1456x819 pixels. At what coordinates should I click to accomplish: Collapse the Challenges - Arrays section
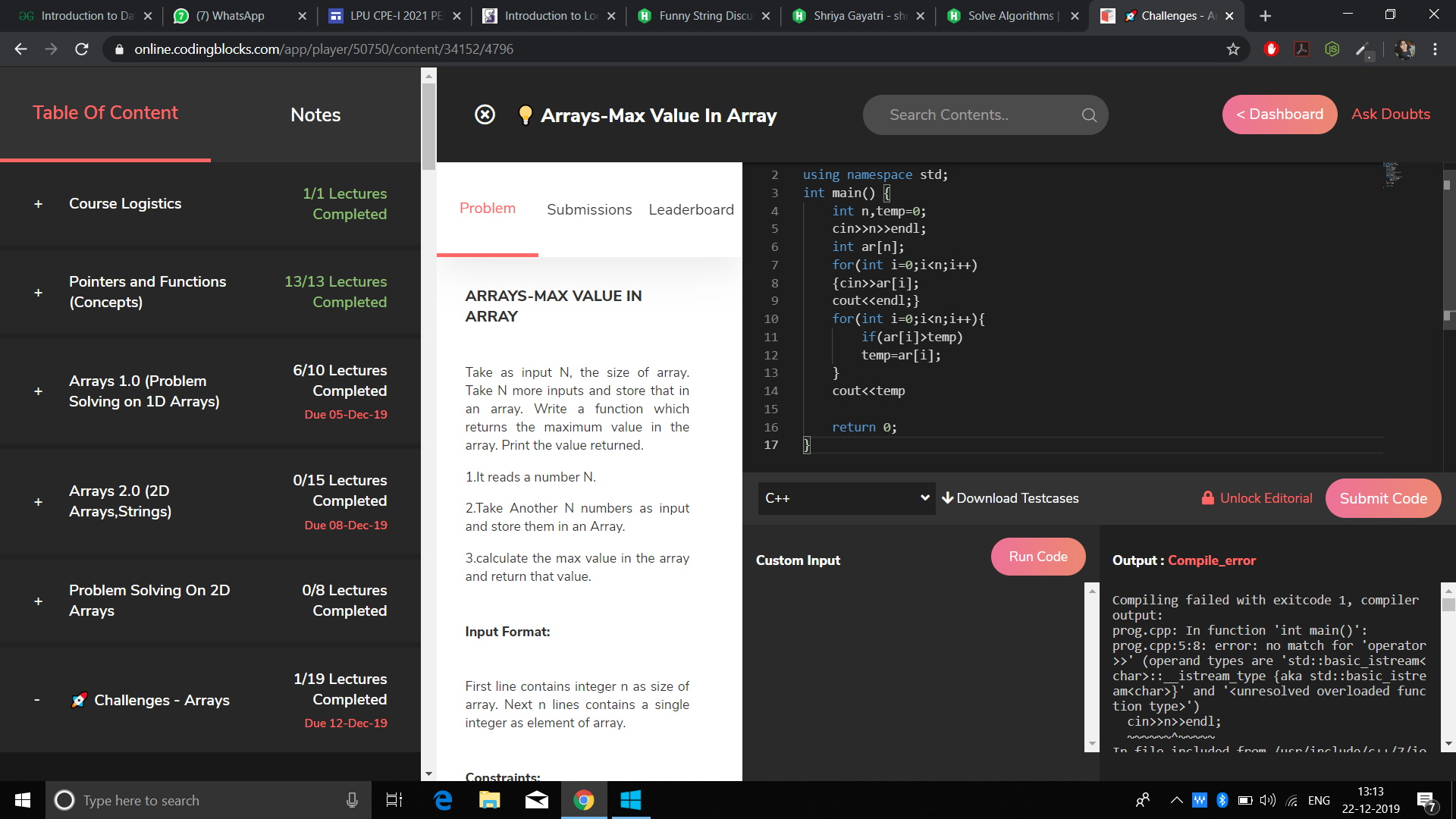pyautogui.click(x=37, y=700)
